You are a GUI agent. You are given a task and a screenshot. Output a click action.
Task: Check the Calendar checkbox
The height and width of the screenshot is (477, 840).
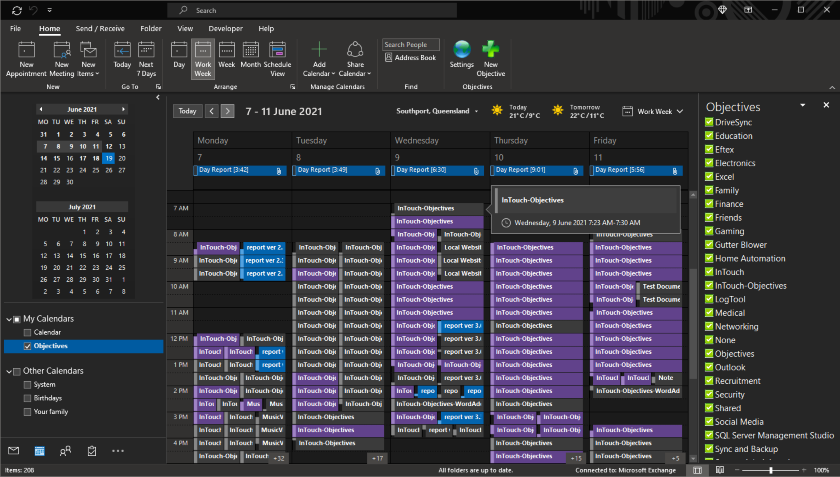point(27,332)
